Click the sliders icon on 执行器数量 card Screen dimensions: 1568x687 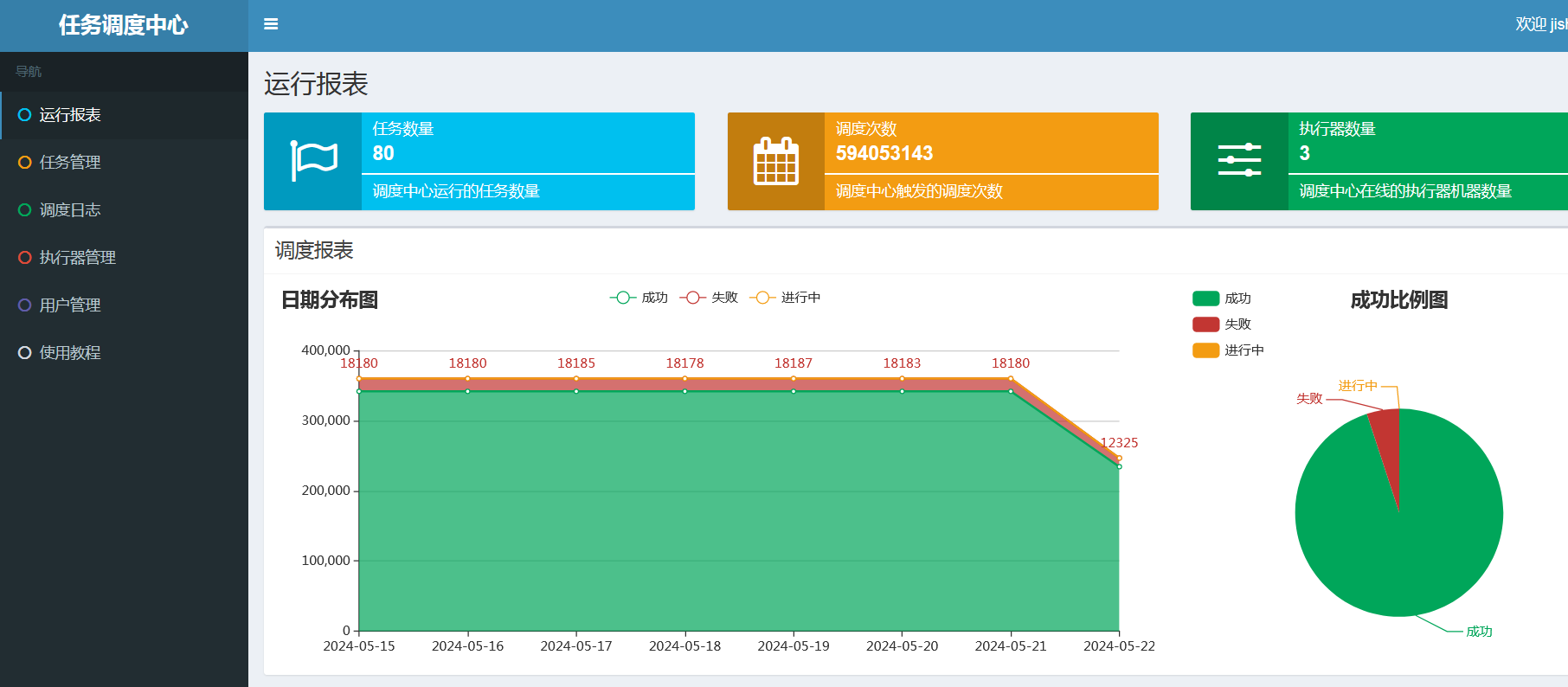1239,160
